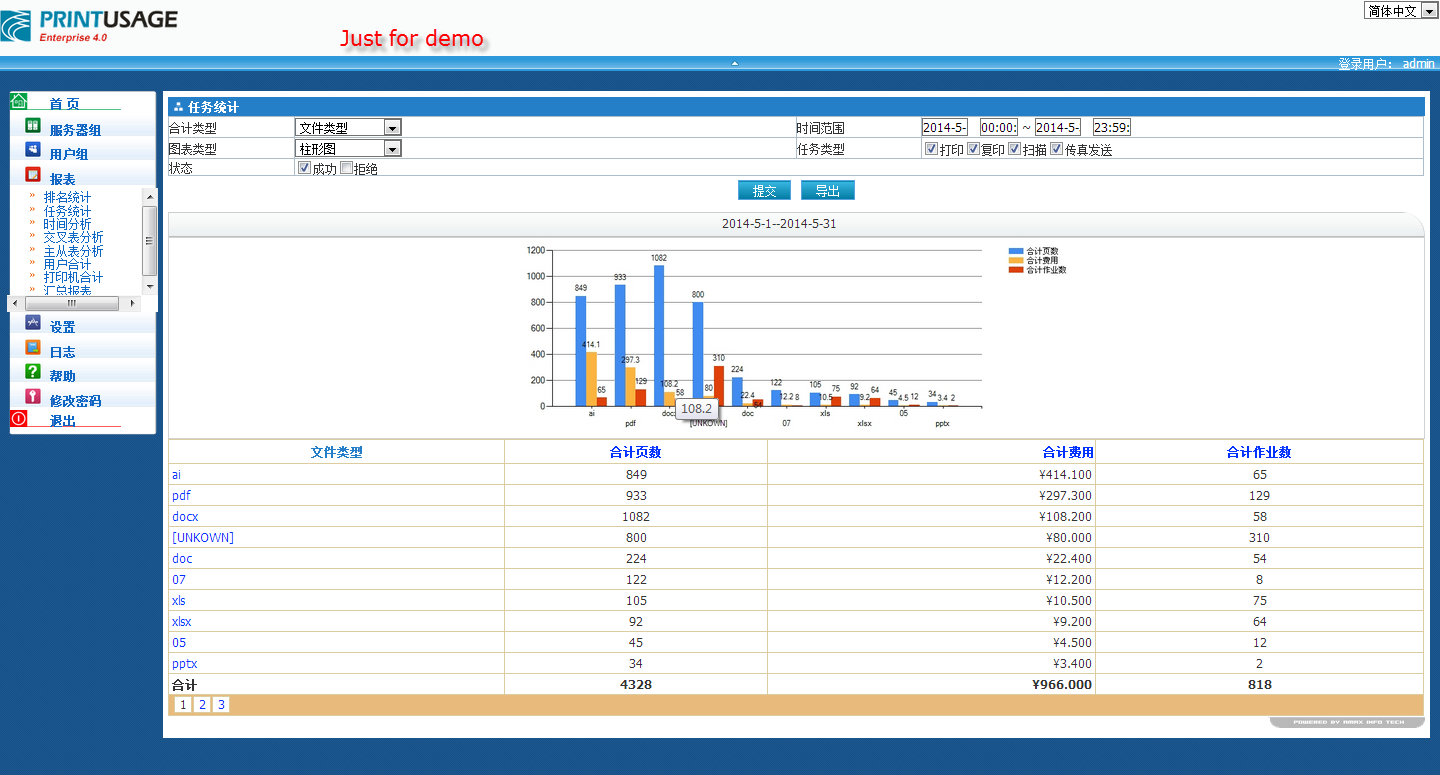
Task: Click the orange 日志 log icon
Action: [33, 348]
